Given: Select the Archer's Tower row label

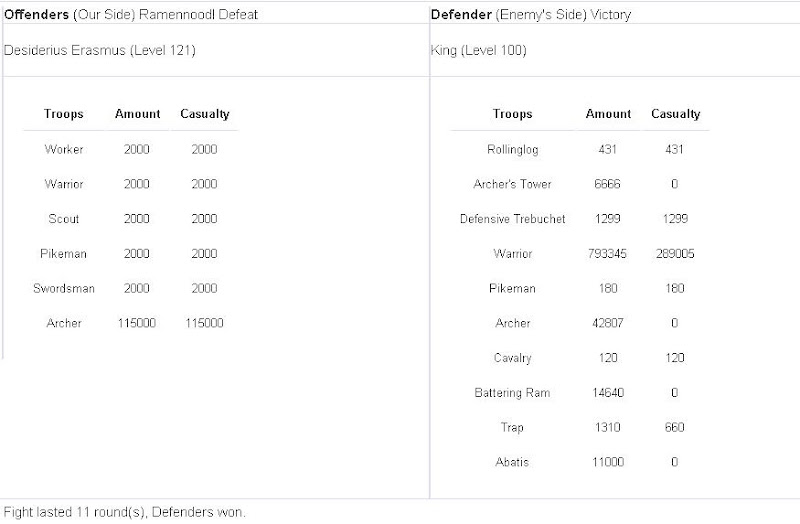Looking at the screenshot, I should click(512, 185).
